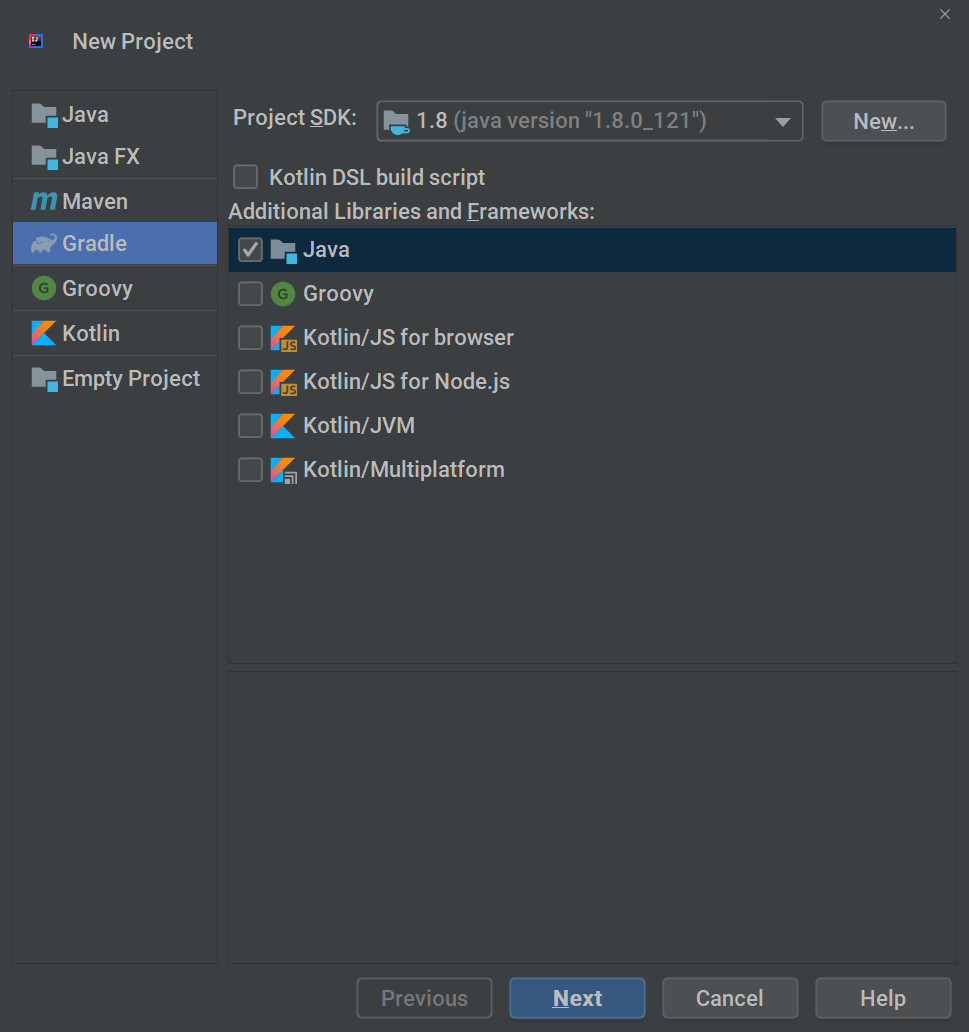
Task: Check the Kotlin/JS for browser checkbox
Action: pyautogui.click(x=250, y=338)
